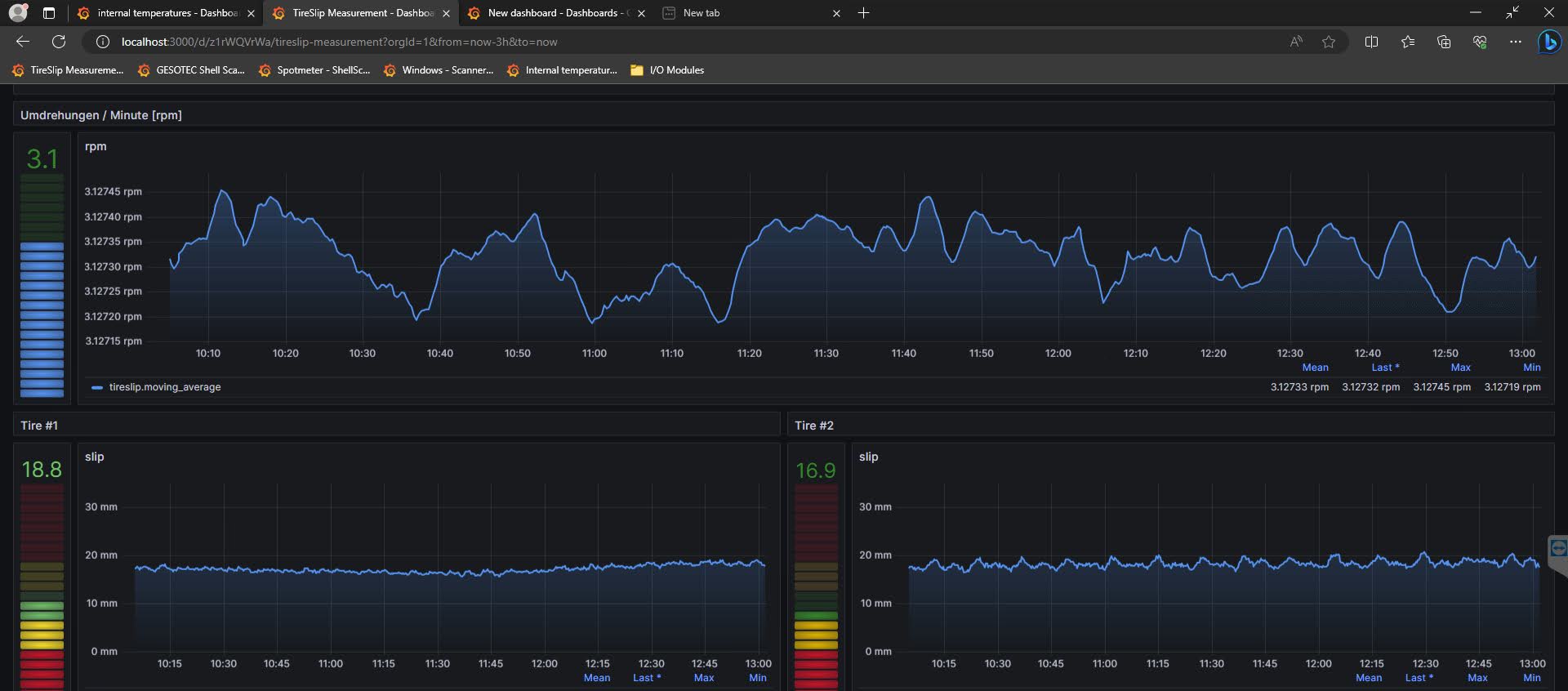This screenshot has width=1568, height=691.
Task: Collapse the Tire #2 row
Action: tap(813, 426)
